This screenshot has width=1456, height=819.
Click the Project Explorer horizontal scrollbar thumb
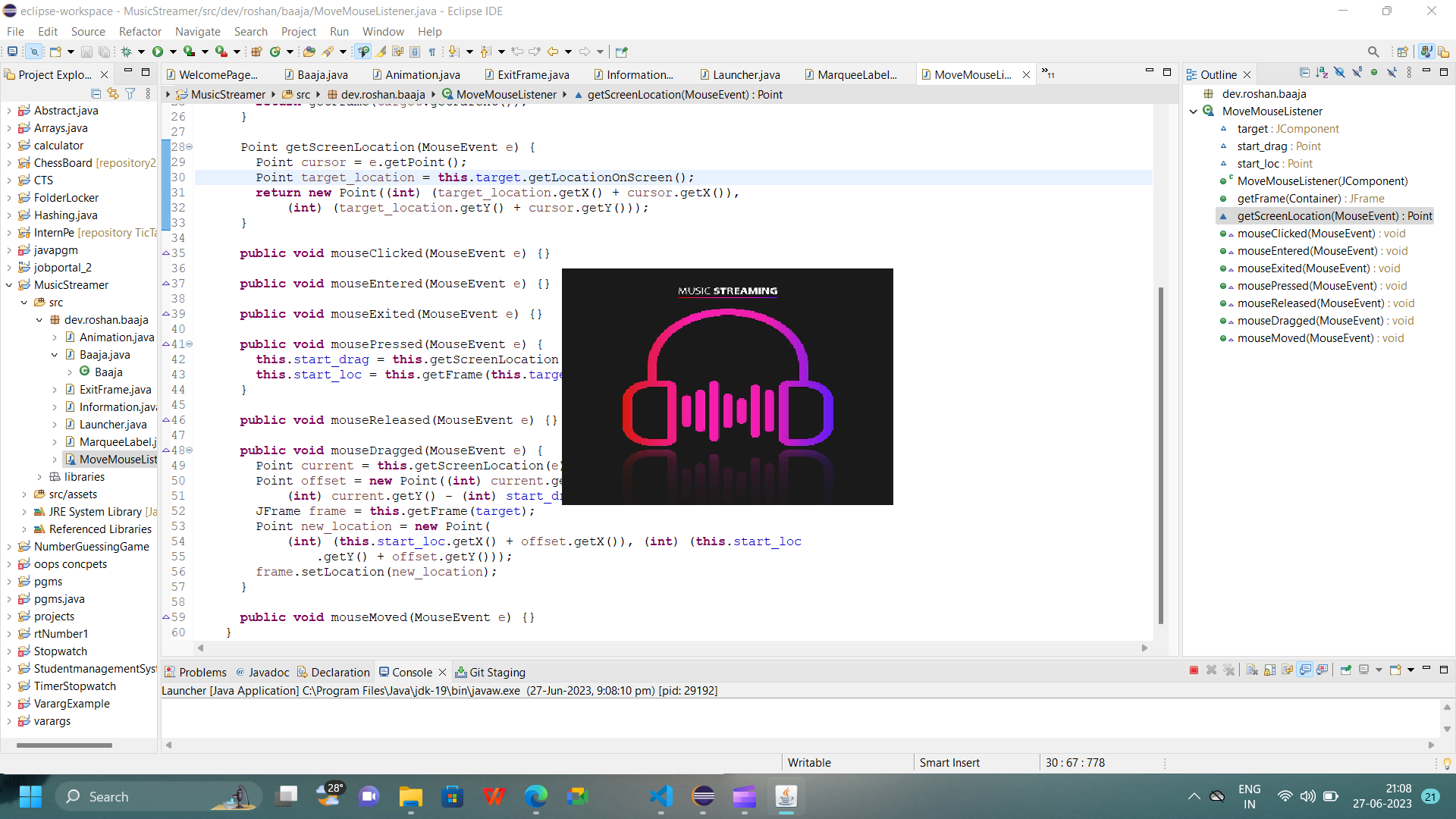64,745
